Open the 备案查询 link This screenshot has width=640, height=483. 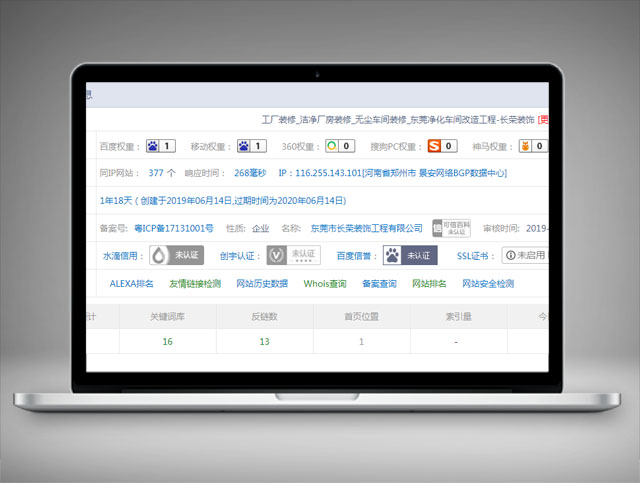379,284
